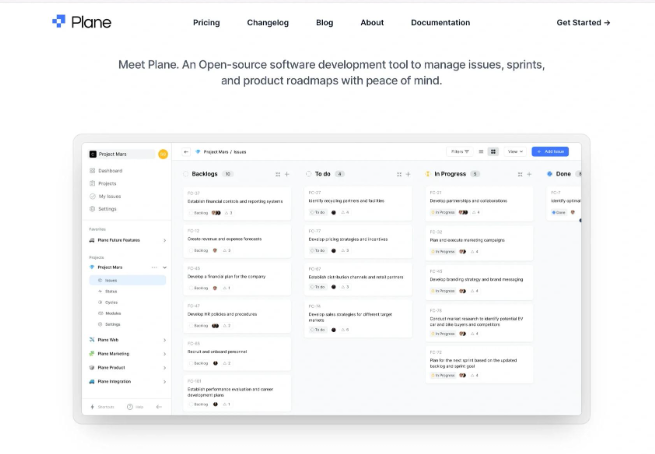Select Status under Project Mars
The height and width of the screenshot is (454, 655).
tap(108, 292)
